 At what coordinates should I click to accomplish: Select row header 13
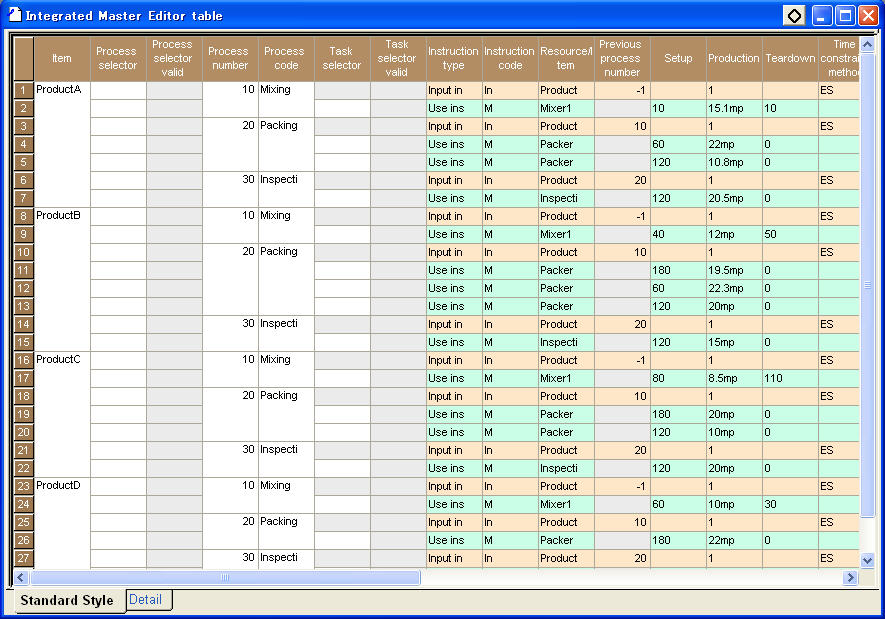click(x=23, y=306)
